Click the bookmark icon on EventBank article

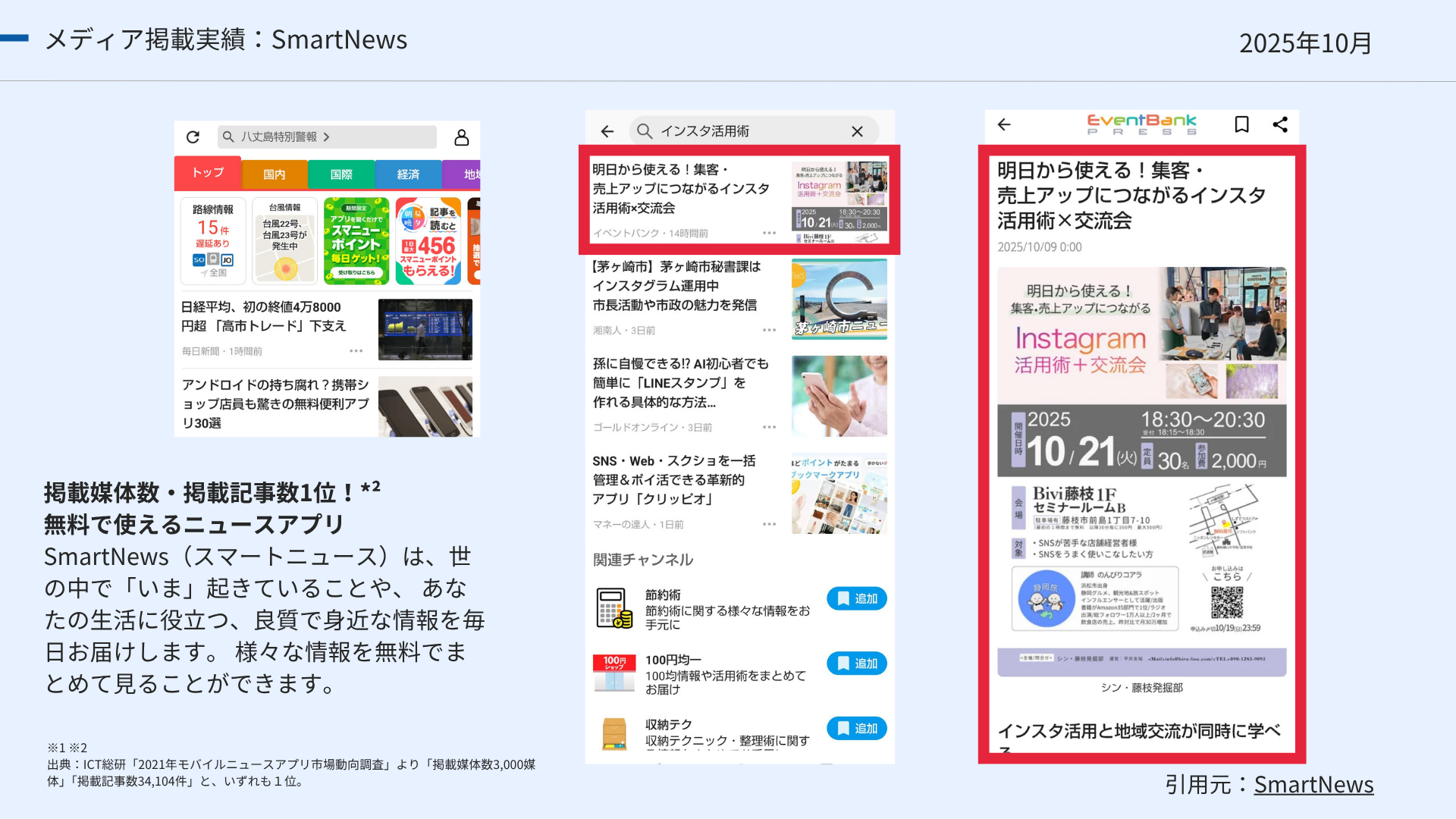coord(1241,124)
